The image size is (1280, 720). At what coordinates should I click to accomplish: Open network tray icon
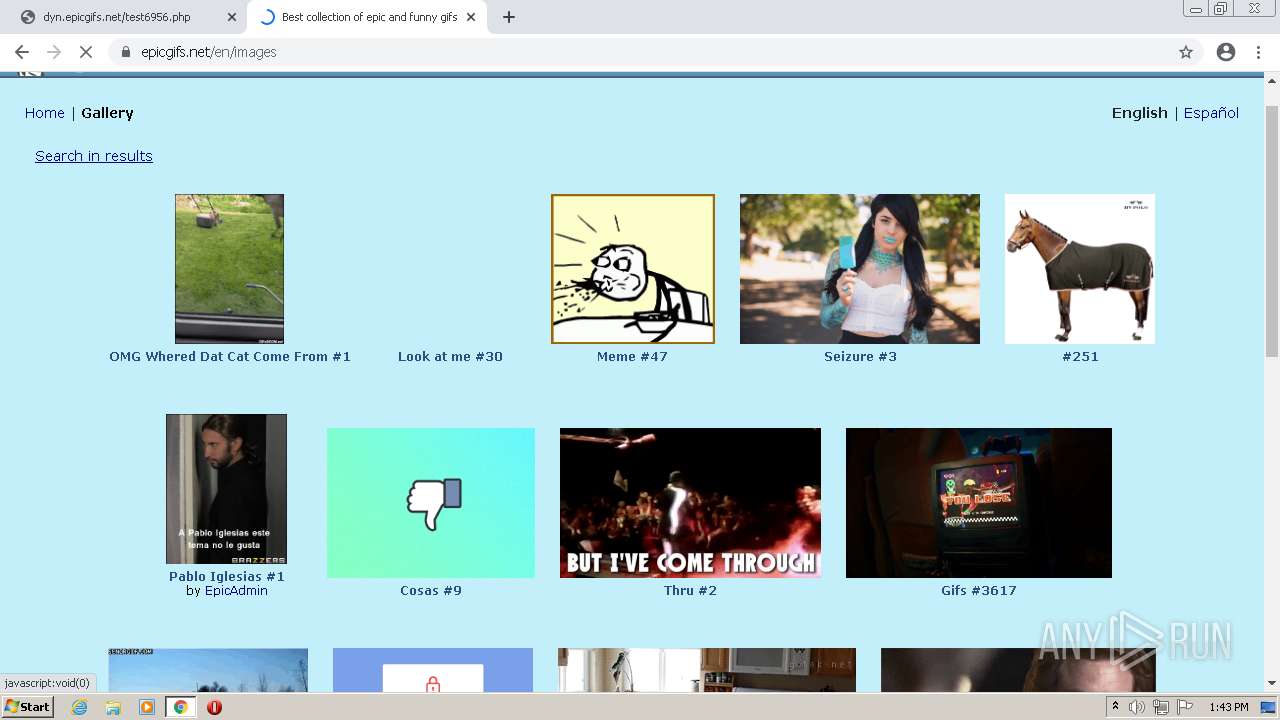point(1160,707)
